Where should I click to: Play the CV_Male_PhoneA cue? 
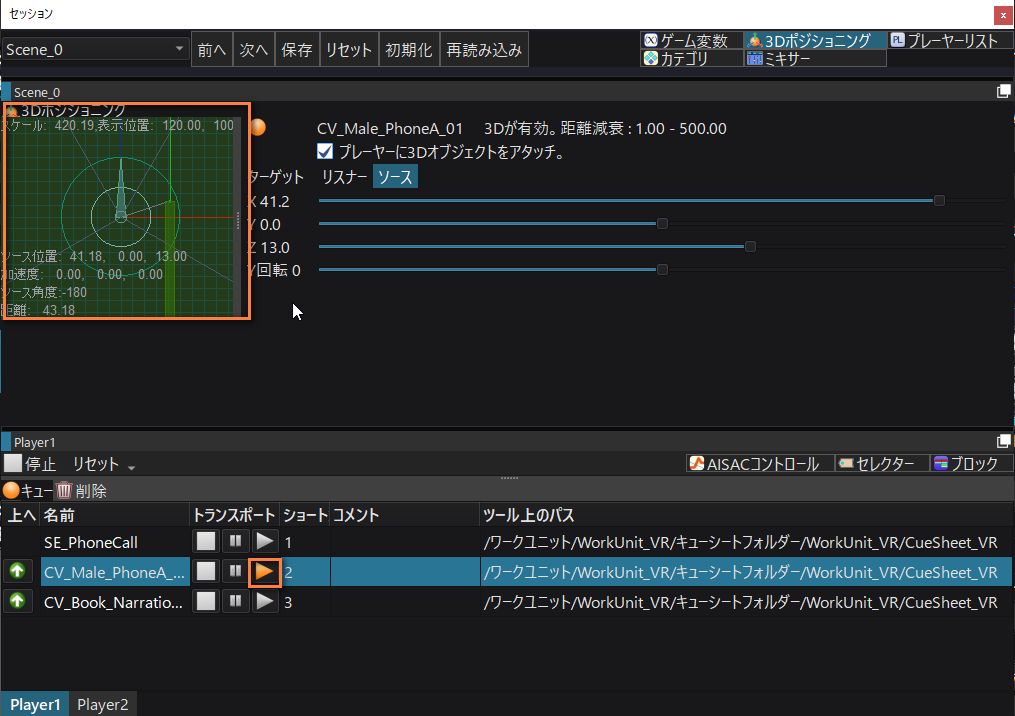265,572
